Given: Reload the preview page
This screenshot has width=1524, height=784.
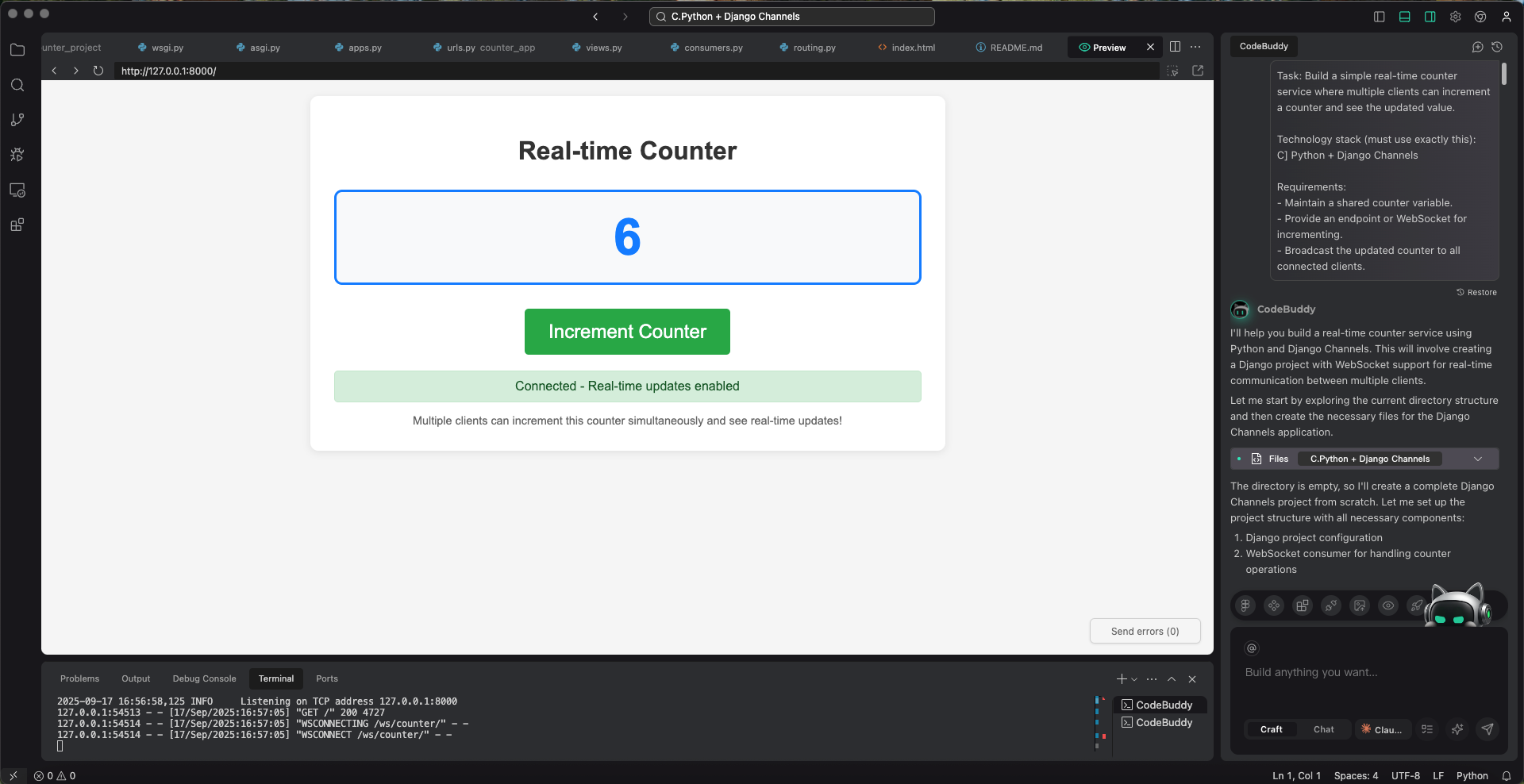Looking at the screenshot, I should (98, 71).
